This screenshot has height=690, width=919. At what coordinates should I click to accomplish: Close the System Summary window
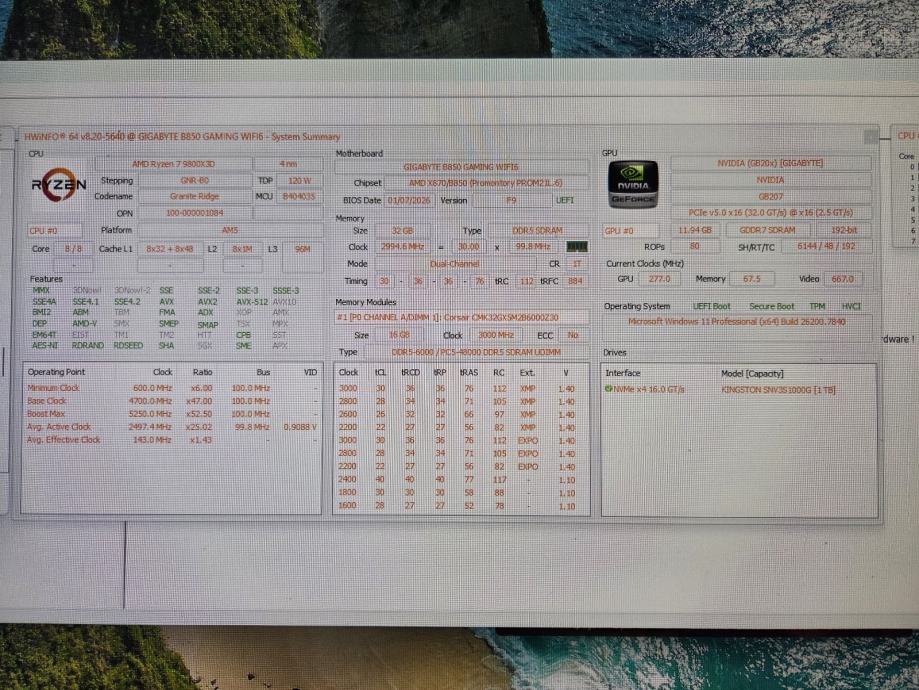[x=871, y=137]
